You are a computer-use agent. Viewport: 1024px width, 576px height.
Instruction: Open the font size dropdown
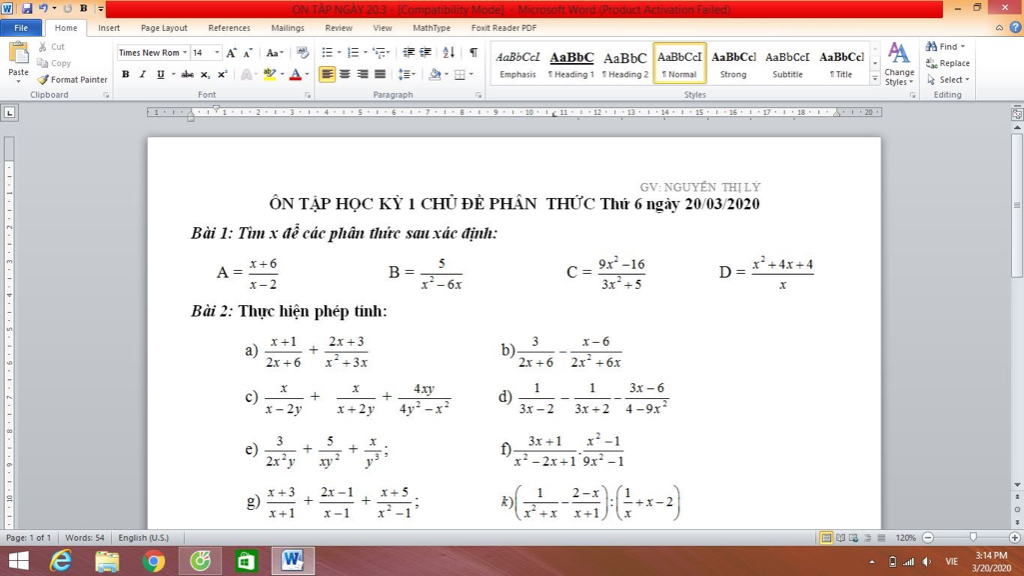point(217,53)
